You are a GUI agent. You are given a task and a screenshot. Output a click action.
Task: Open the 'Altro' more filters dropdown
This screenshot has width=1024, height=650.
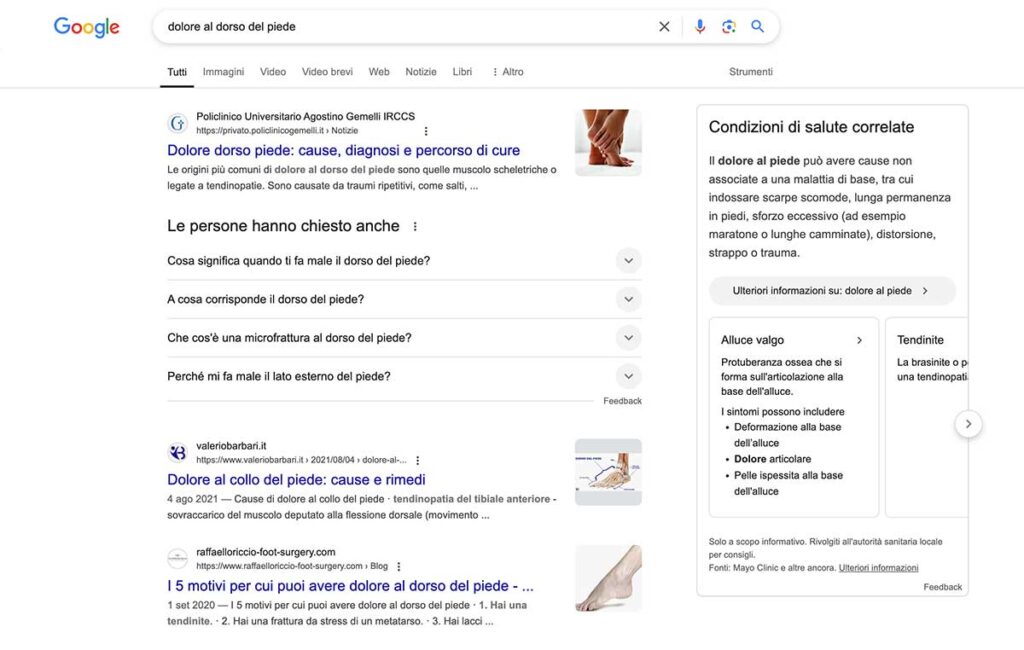[x=507, y=72]
